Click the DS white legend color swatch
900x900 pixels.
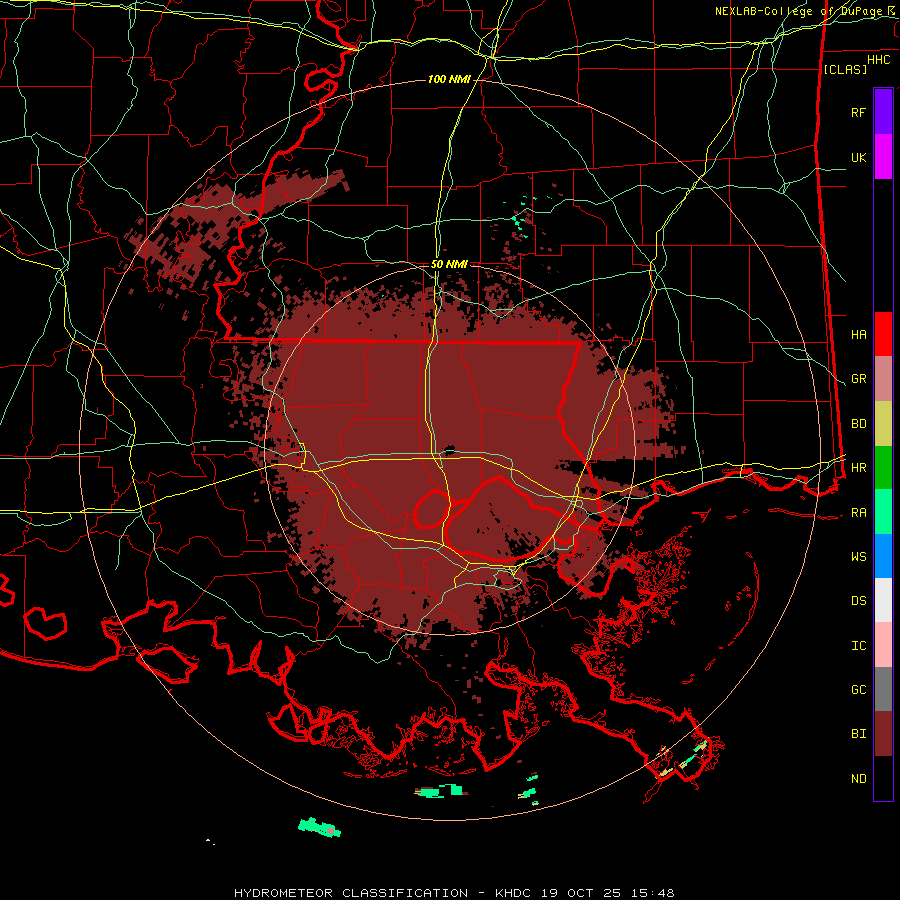(883, 600)
